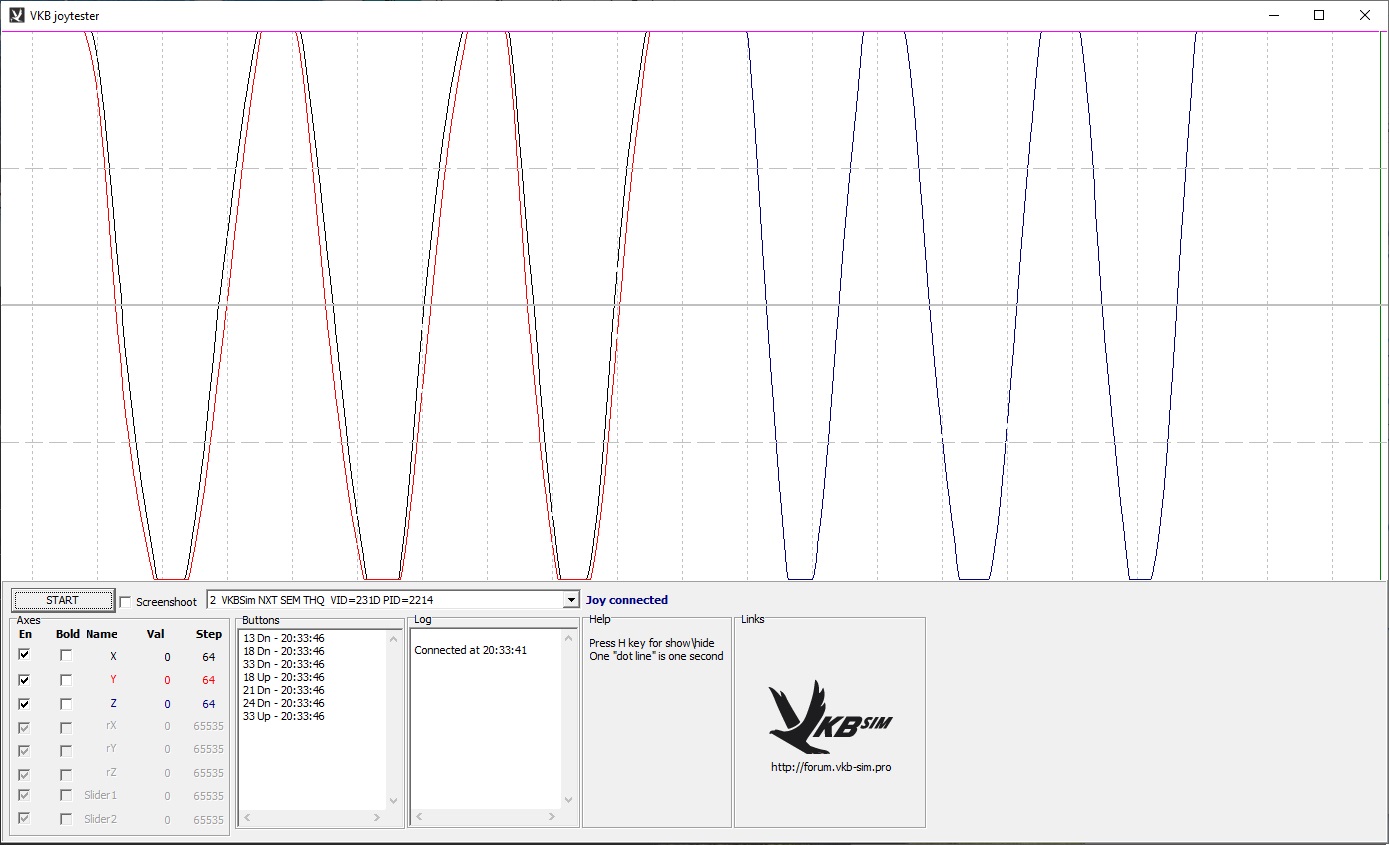This screenshot has width=1389, height=845.
Task: Check the Bold box for Slider1
Action: click(x=66, y=795)
